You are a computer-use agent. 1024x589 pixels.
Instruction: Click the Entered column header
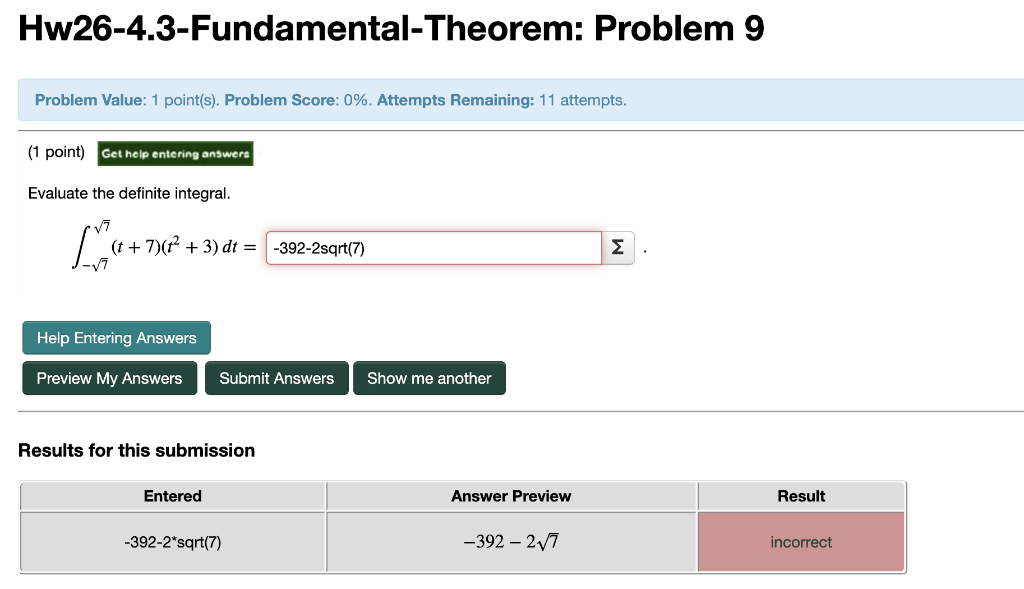(x=172, y=496)
